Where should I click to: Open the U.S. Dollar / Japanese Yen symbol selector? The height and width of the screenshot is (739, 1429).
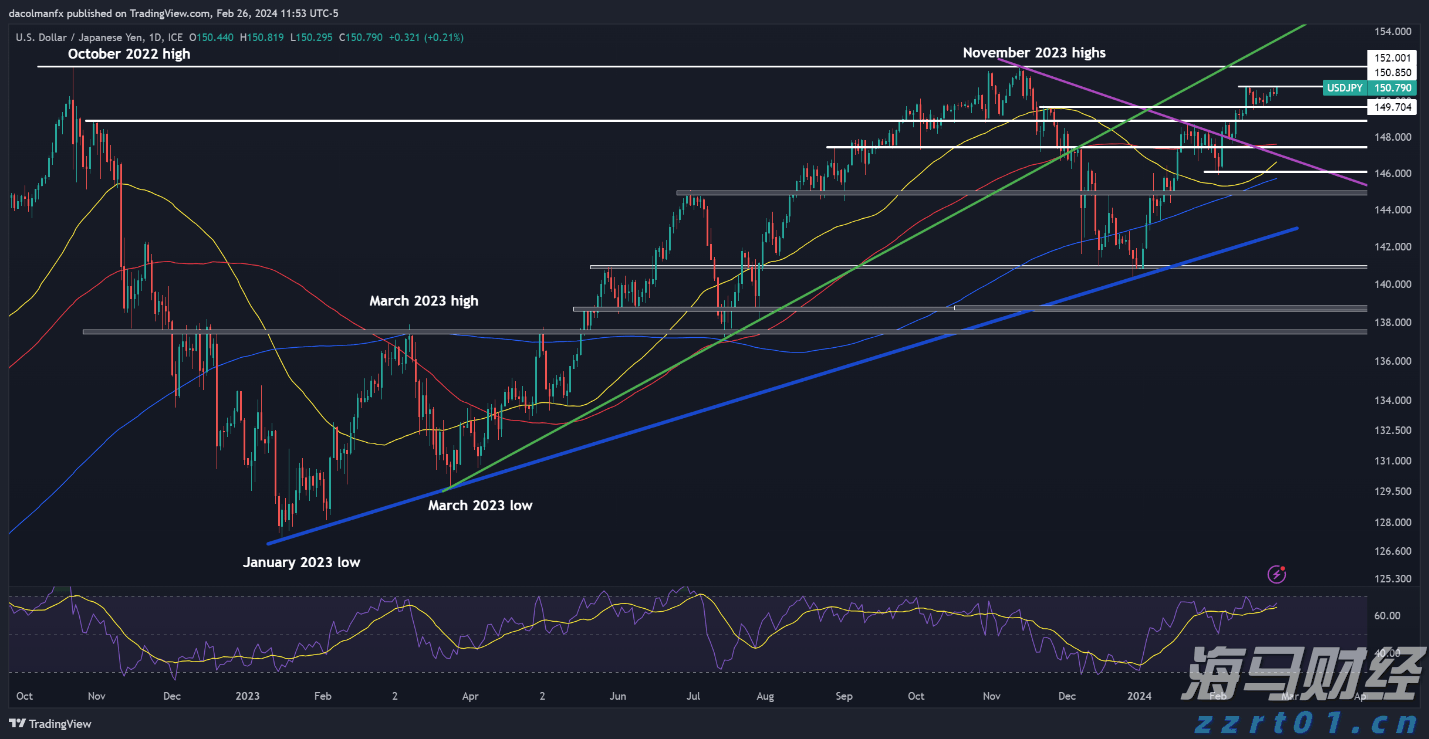[80, 37]
